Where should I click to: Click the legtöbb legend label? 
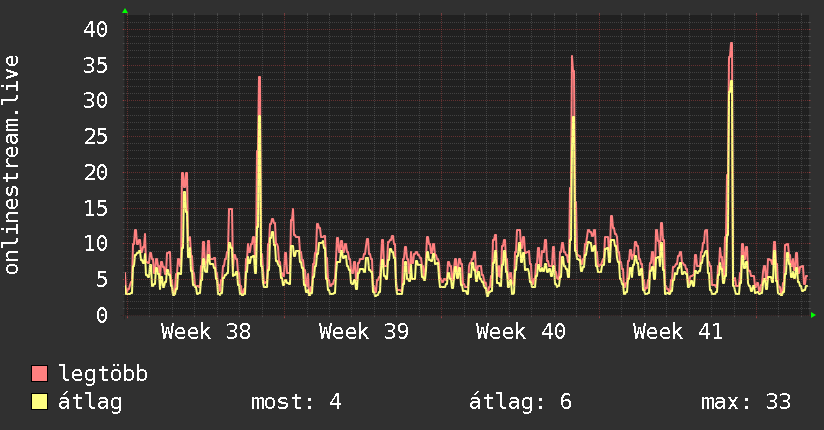point(103,373)
